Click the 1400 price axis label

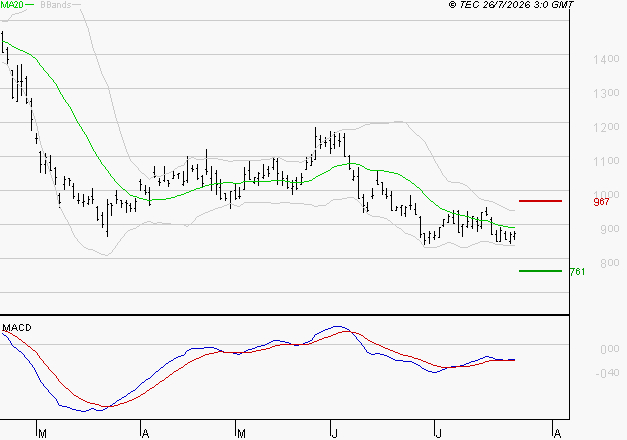(x=606, y=59)
